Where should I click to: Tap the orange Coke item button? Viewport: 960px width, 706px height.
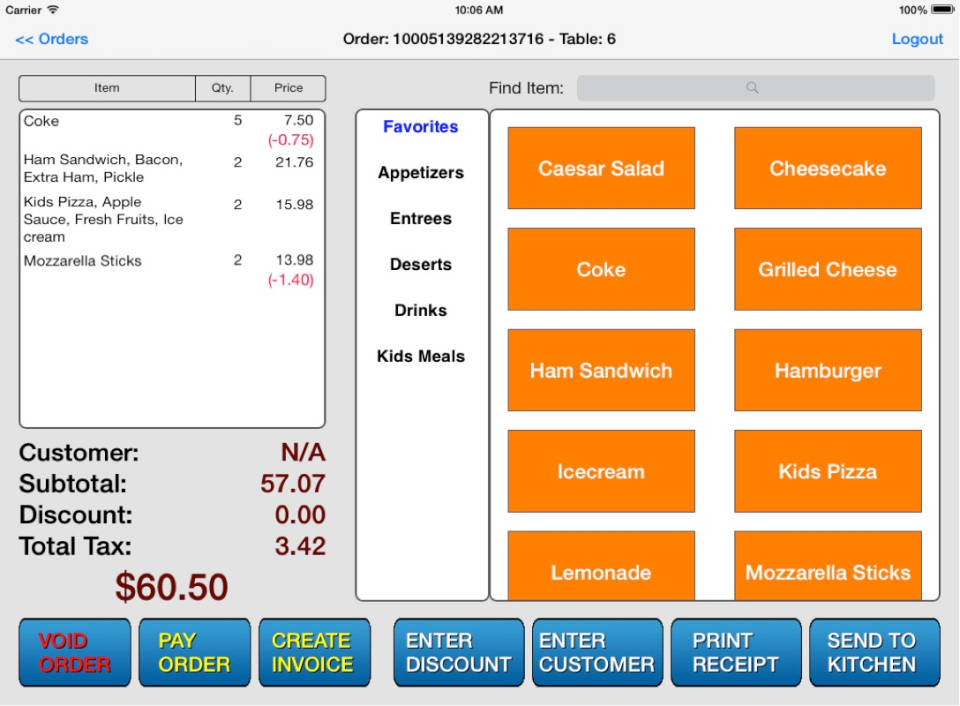coord(601,269)
